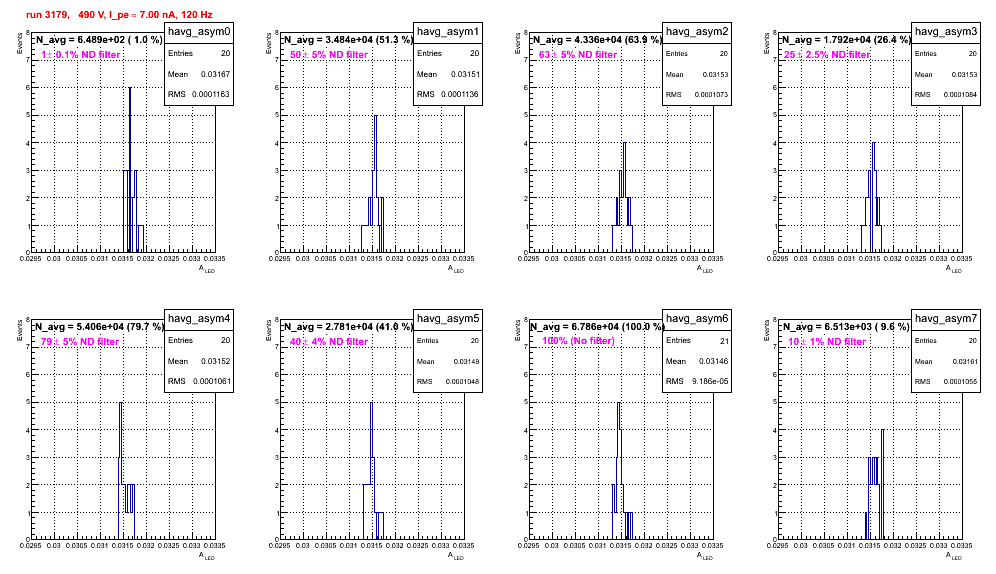Viewport: 996px width, 574px height.
Task: Click the N_avg = 5.406e+04 label
Action: [99, 326]
